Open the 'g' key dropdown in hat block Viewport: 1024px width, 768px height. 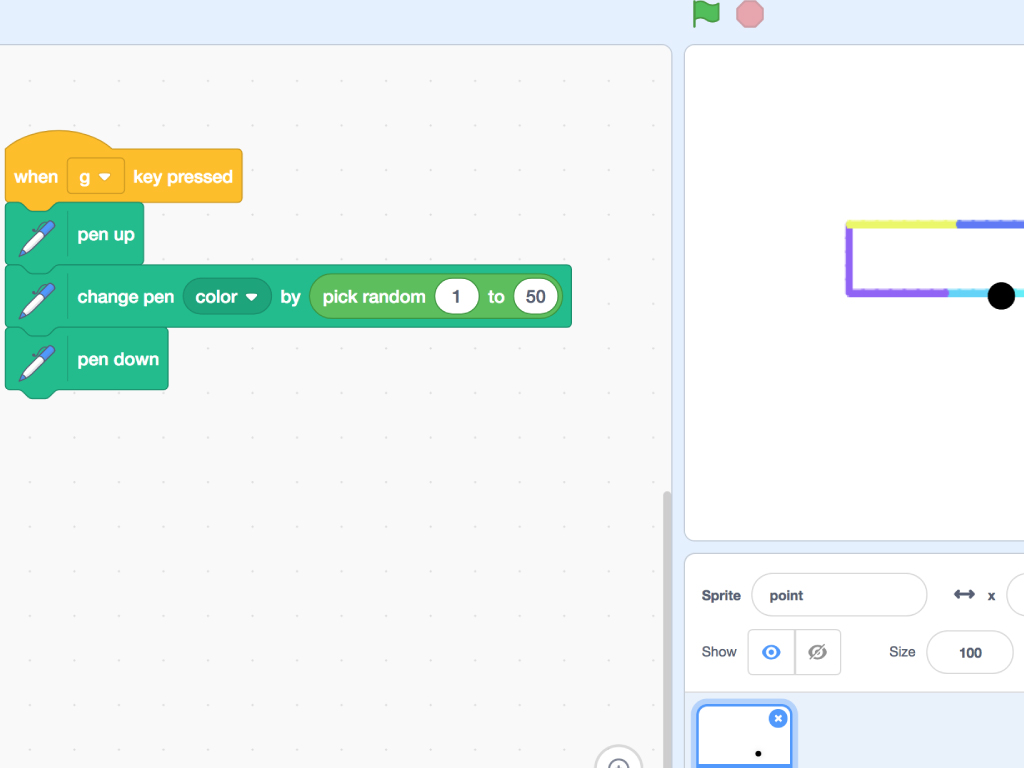coord(95,176)
